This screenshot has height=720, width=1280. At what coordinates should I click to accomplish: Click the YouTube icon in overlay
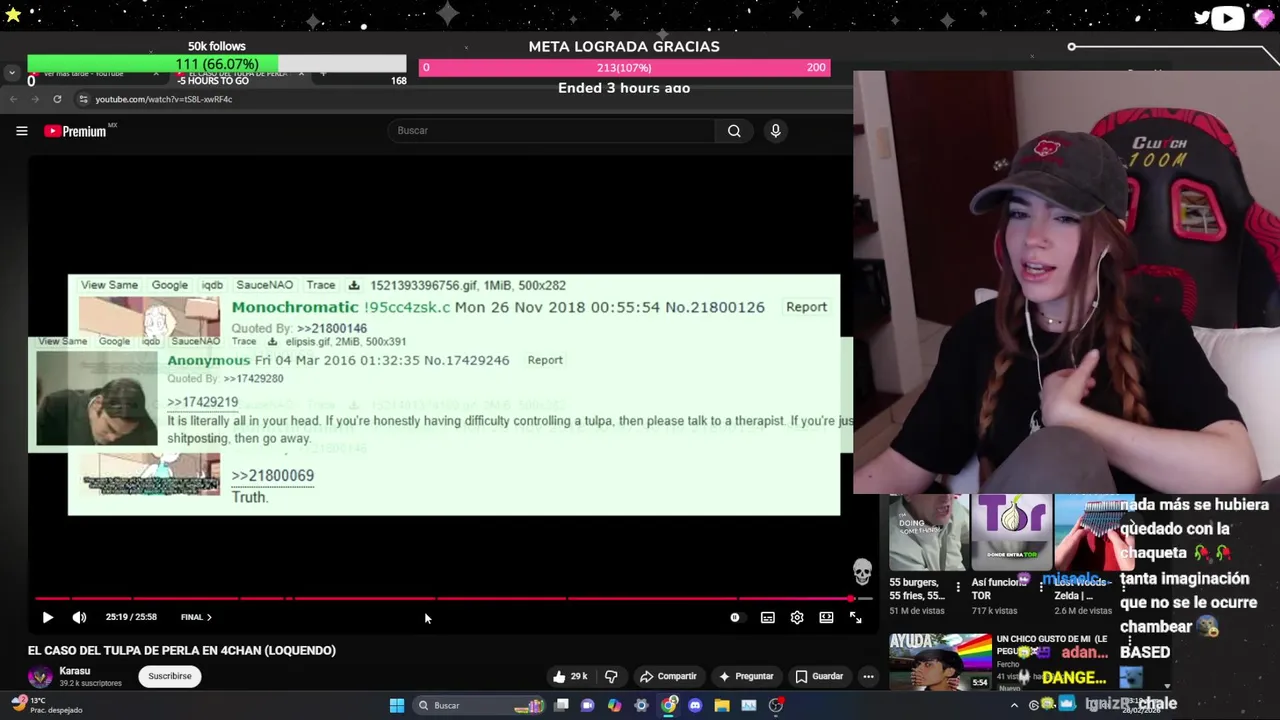tap(1228, 17)
